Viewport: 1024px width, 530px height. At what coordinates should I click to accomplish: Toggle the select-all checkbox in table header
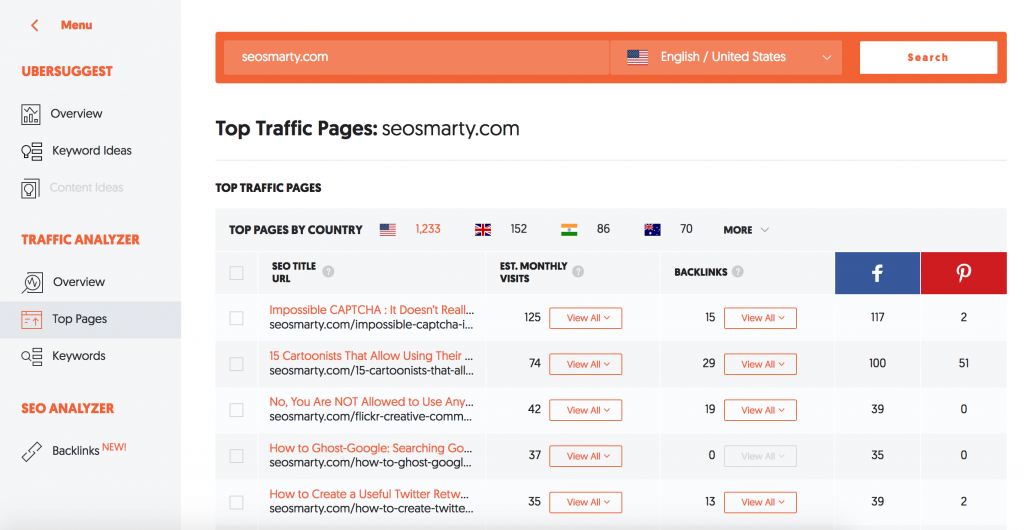coord(236,273)
